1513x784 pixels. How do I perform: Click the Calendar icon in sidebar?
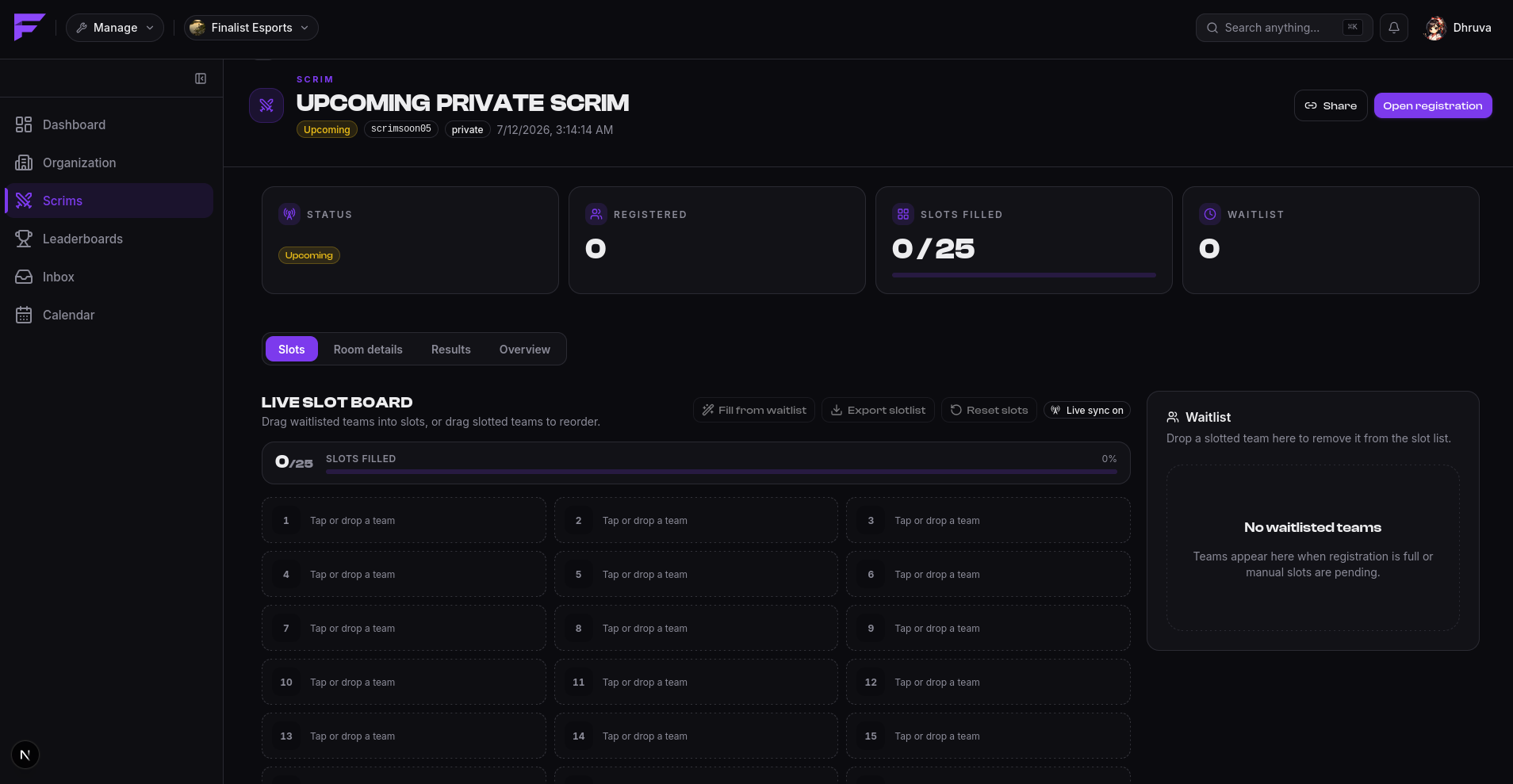click(24, 315)
